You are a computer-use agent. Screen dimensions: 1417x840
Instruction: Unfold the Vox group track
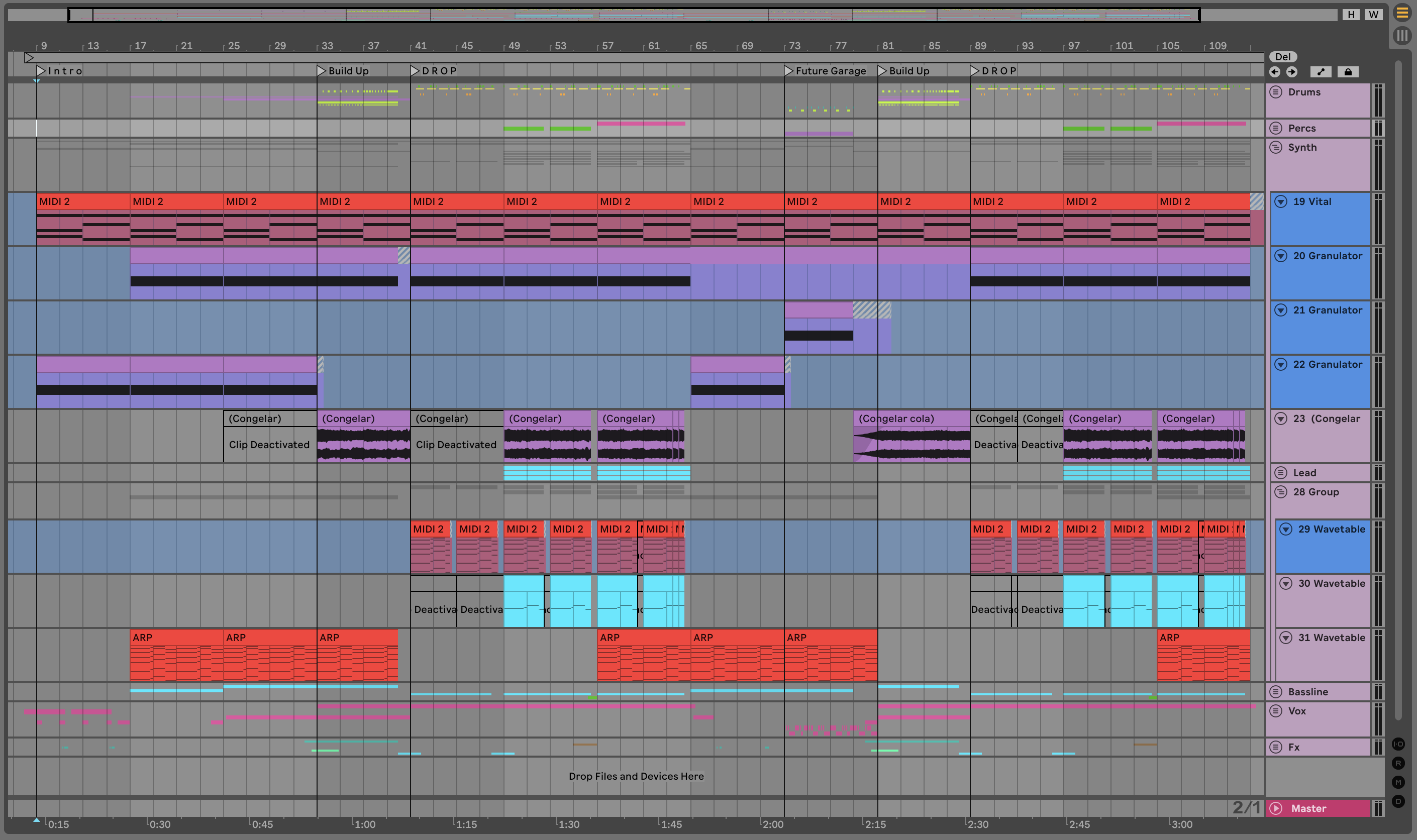pos(1276,711)
